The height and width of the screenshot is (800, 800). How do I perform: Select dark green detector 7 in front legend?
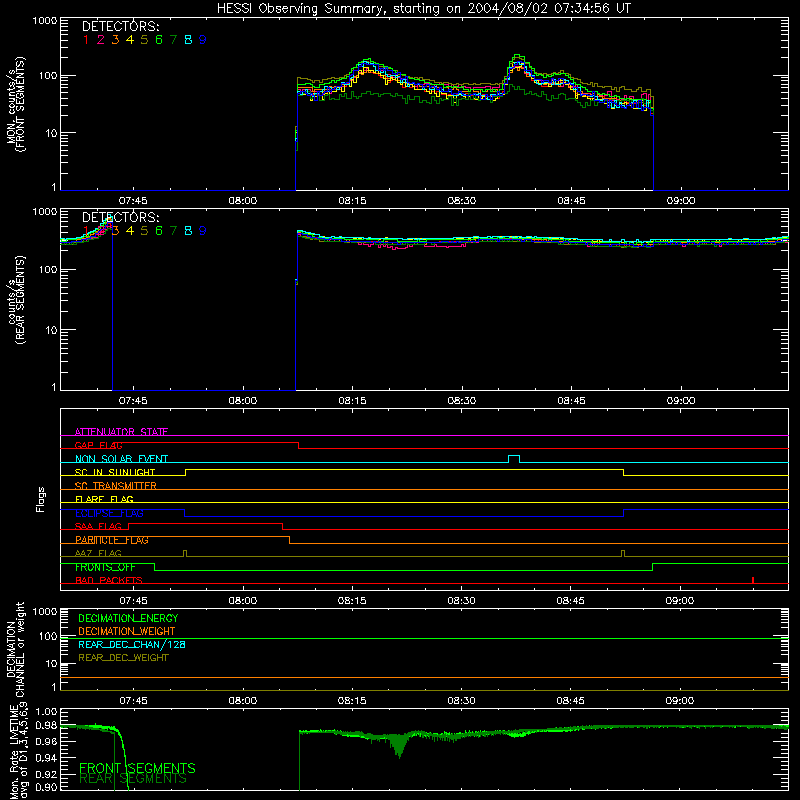(x=173, y=40)
